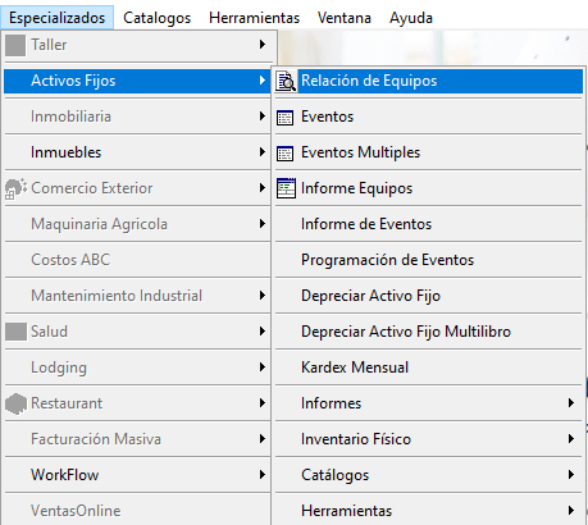The width and height of the screenshot is (588, 525).
Task: Select the Eventos menu entry
Action: pyautogui.click(x=429, y=117)
